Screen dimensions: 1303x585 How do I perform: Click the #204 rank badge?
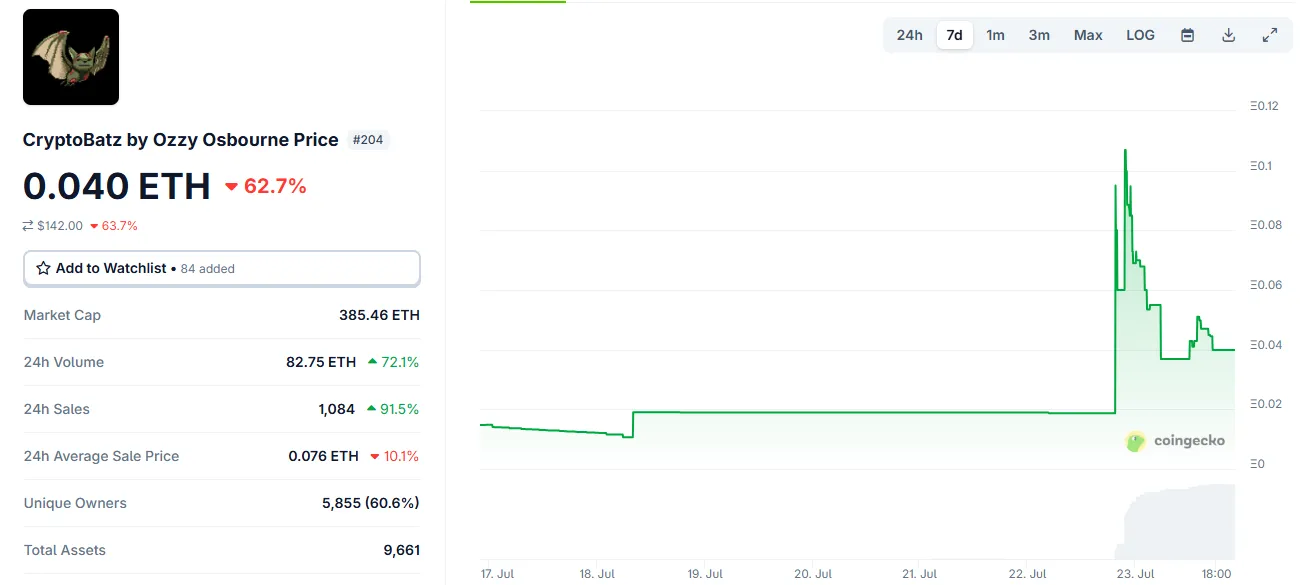click(368, 140)
